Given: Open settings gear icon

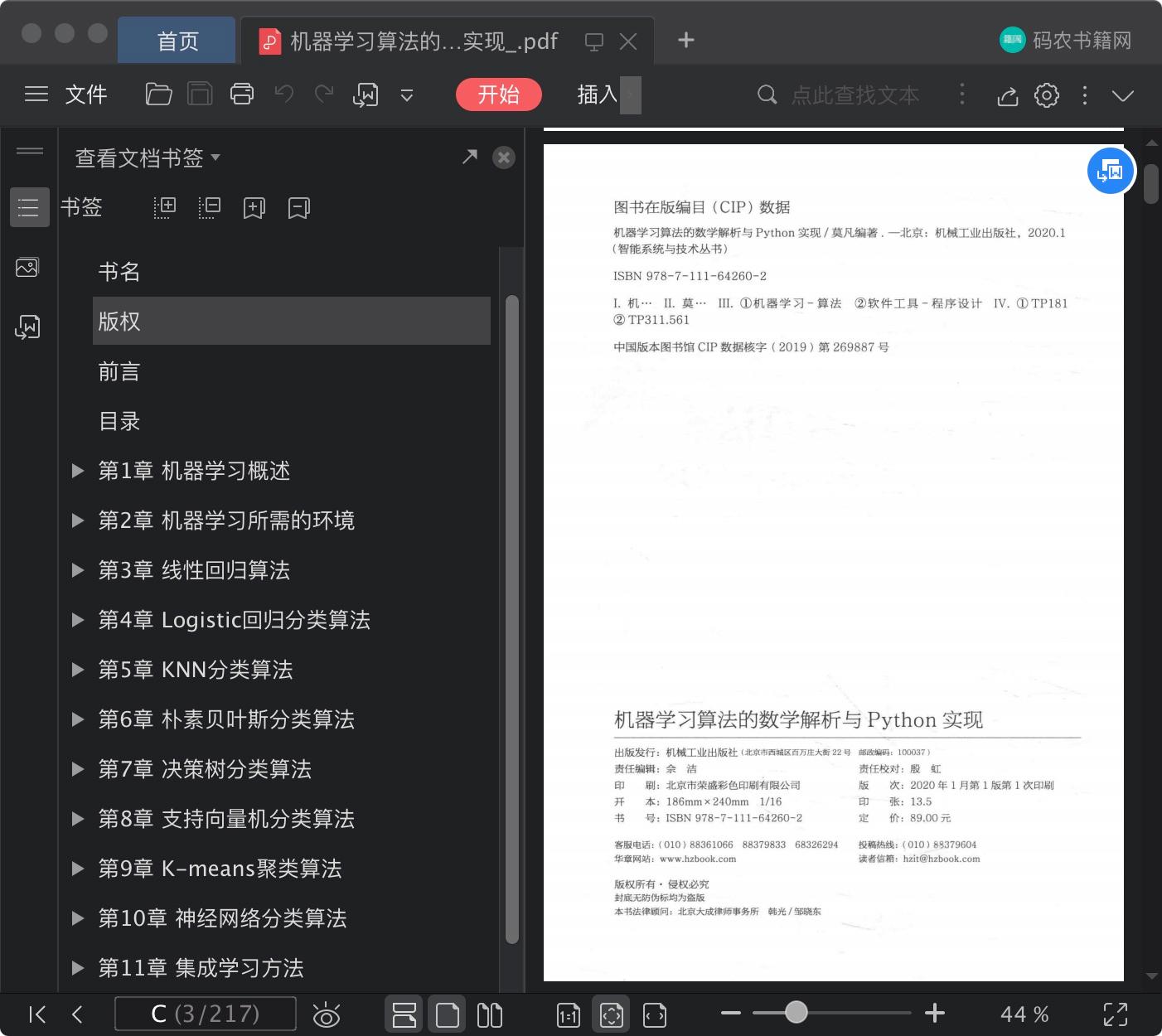Looking at the screenshot, I should pyautogui.click(x=1047, y=95).
